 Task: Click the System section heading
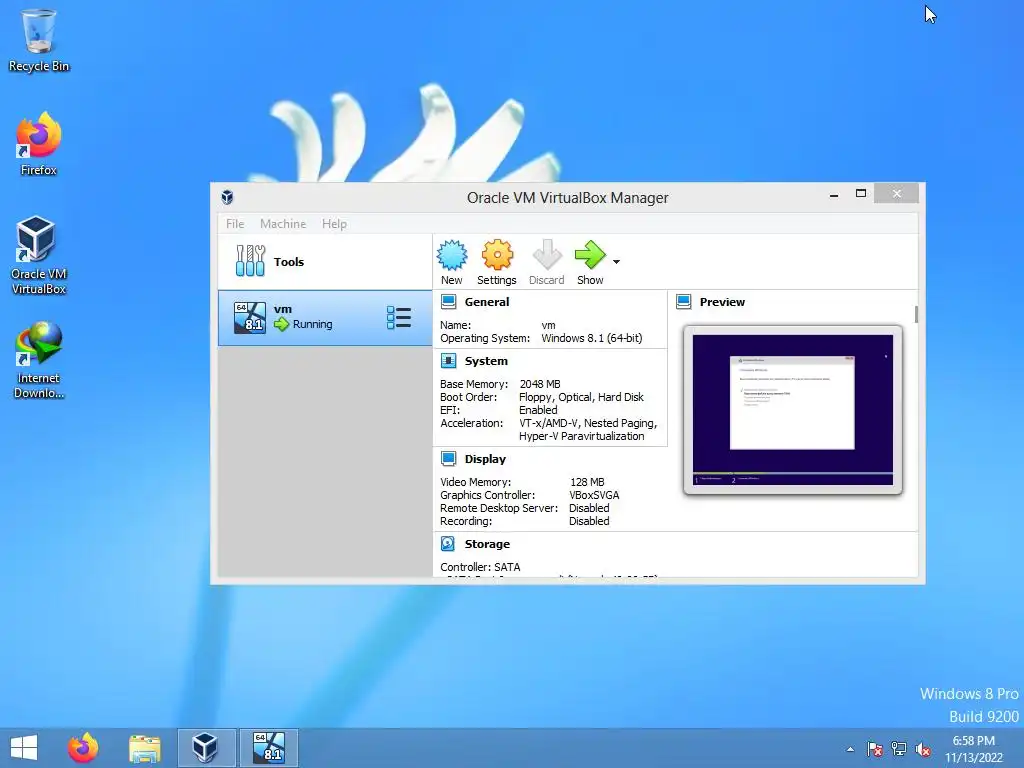[x=486, y=360]
